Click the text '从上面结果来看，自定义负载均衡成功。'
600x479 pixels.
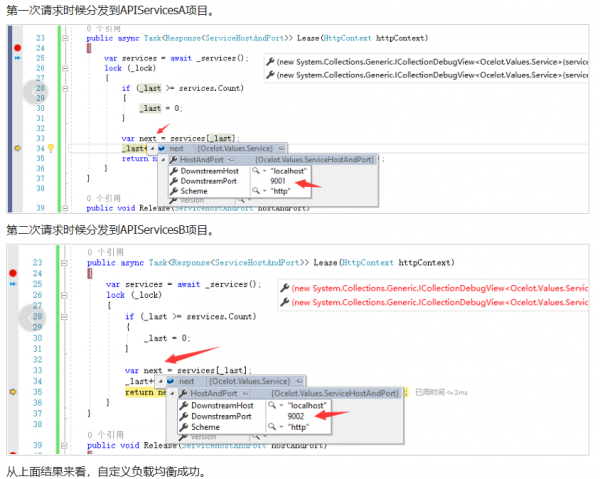(106, 471)
